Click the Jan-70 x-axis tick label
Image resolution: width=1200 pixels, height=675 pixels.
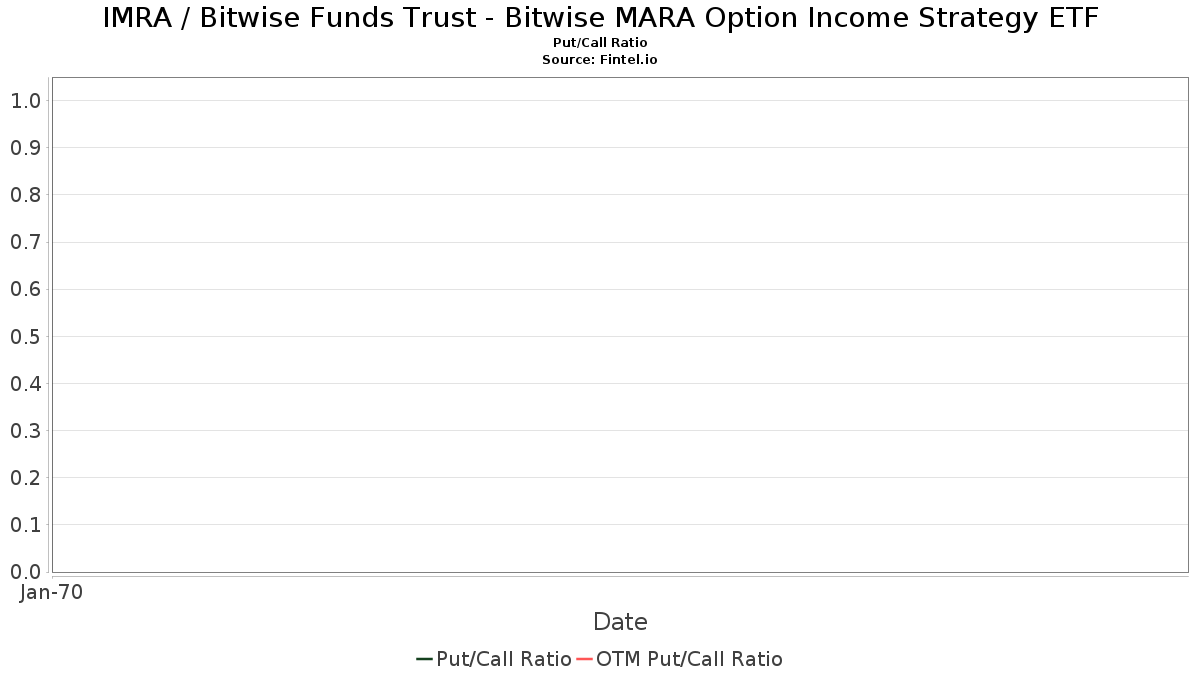pyautogui.click(x=51, y=592)
